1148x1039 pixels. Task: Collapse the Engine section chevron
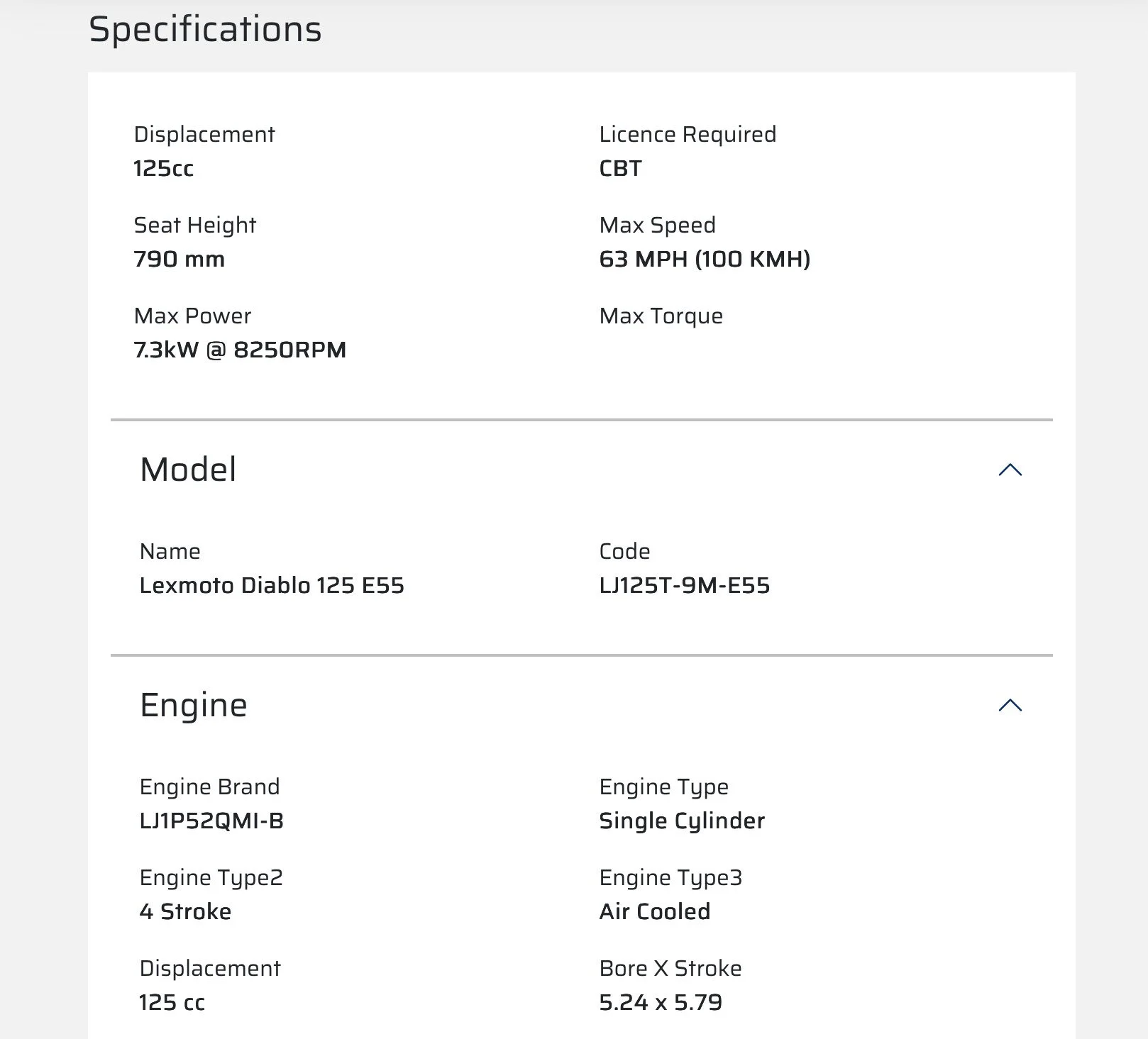click(x=1010, y=705)
